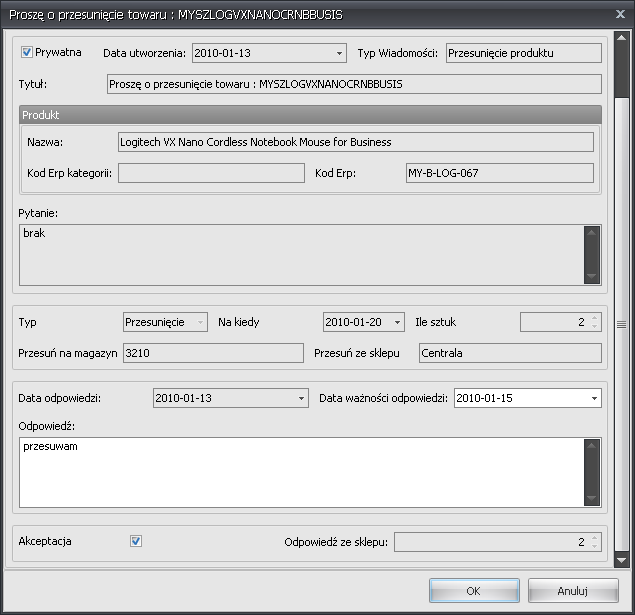Click the Akceptacja label
635x615 pixels.
pyautogui.click(x=45, y=541)
